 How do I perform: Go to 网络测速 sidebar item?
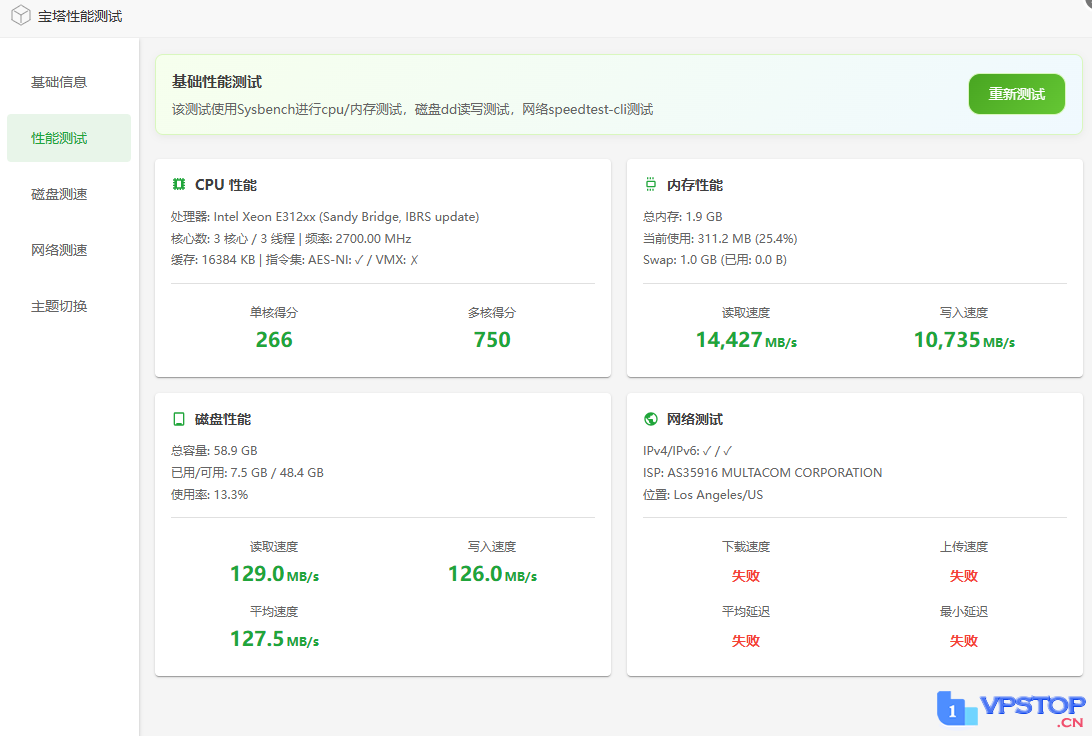(59, 250)
